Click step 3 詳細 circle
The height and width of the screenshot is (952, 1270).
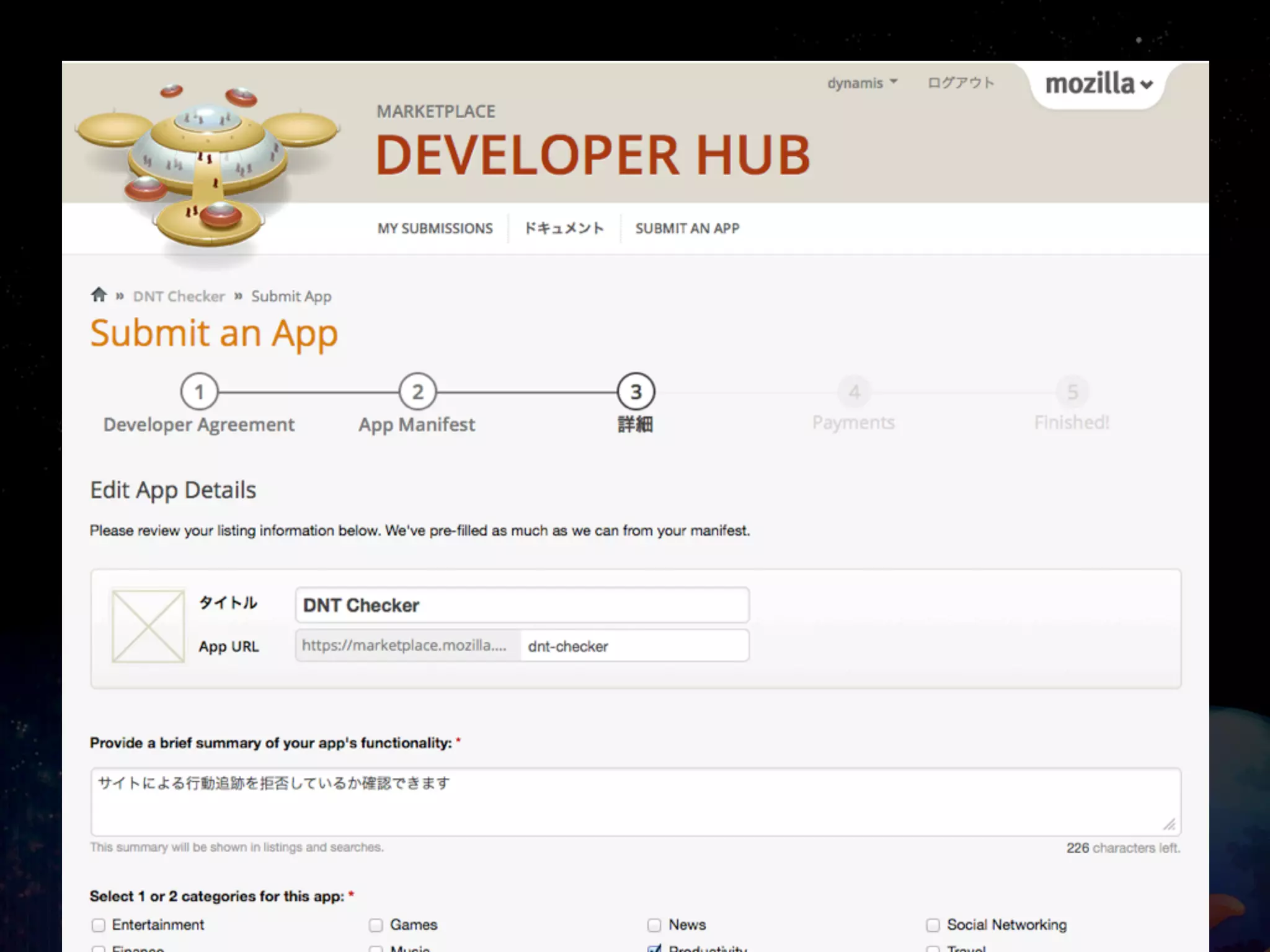pyautogui.click(x=636, y=392)
